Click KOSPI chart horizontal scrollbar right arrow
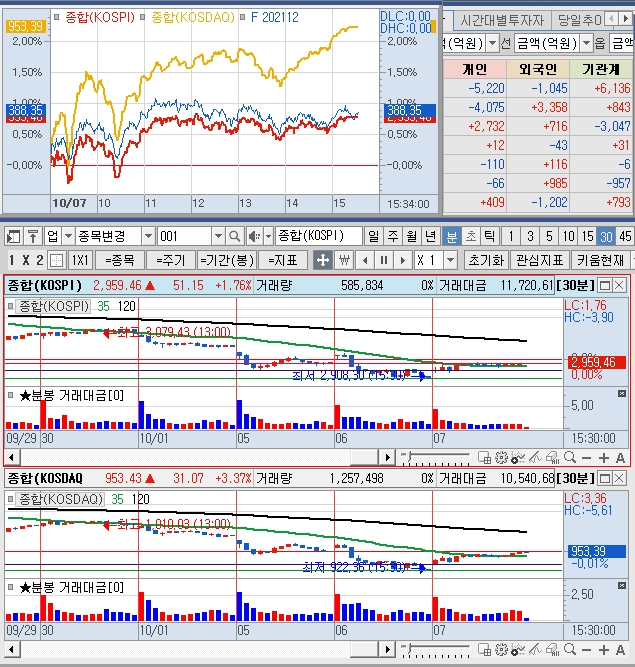635x667 pixels. [387, 458]
